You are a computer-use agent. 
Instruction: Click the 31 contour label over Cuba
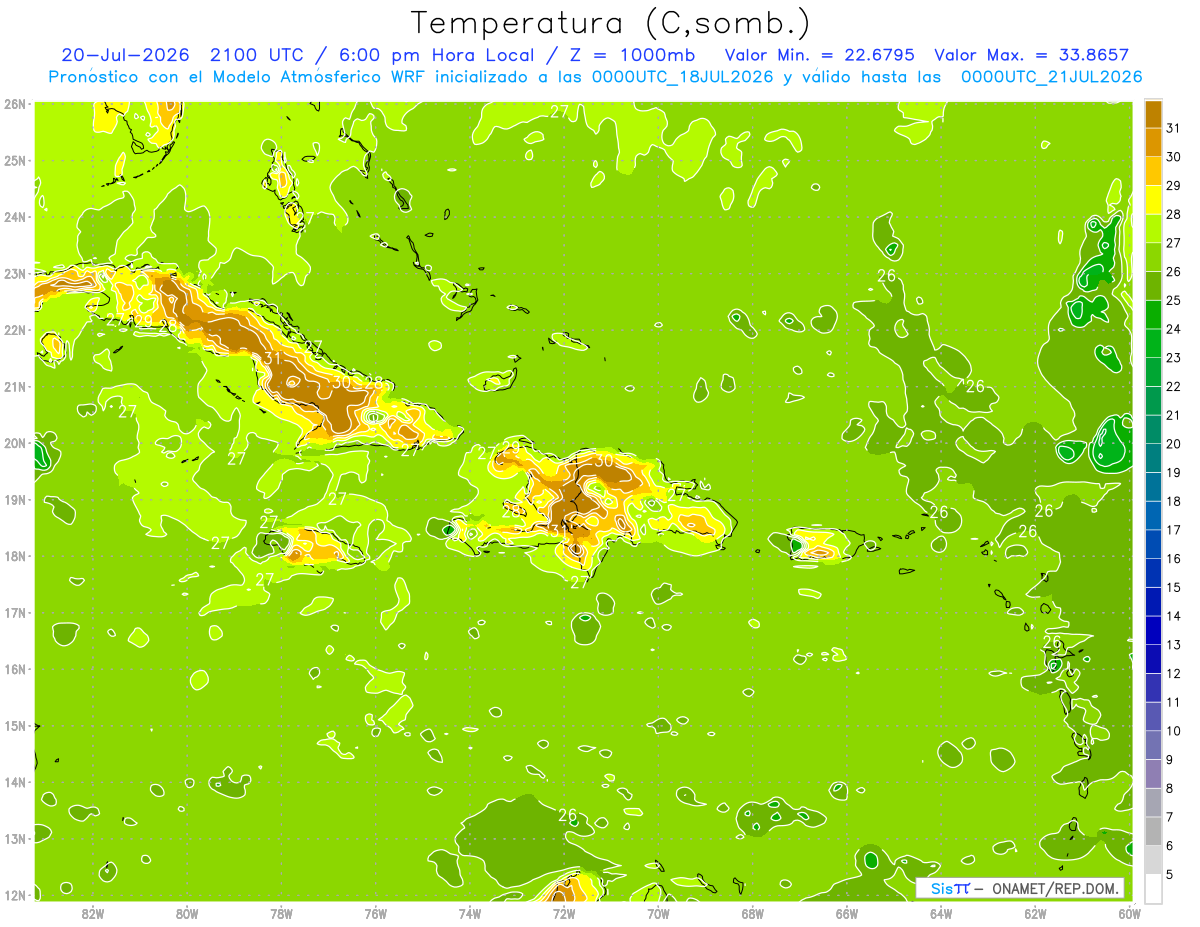point(273,359)
